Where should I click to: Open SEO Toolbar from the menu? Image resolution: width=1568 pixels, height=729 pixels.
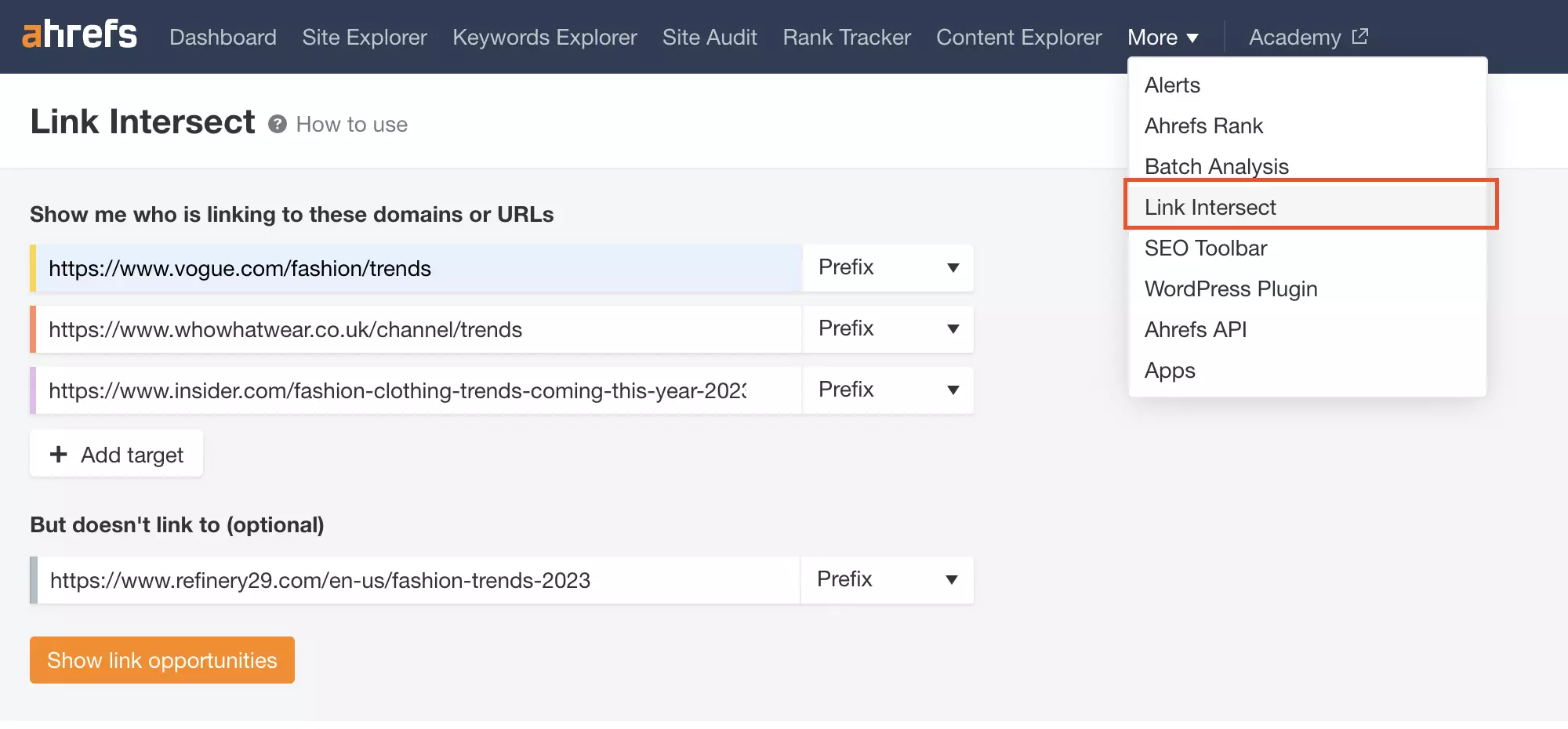[x=1307, y=248]
